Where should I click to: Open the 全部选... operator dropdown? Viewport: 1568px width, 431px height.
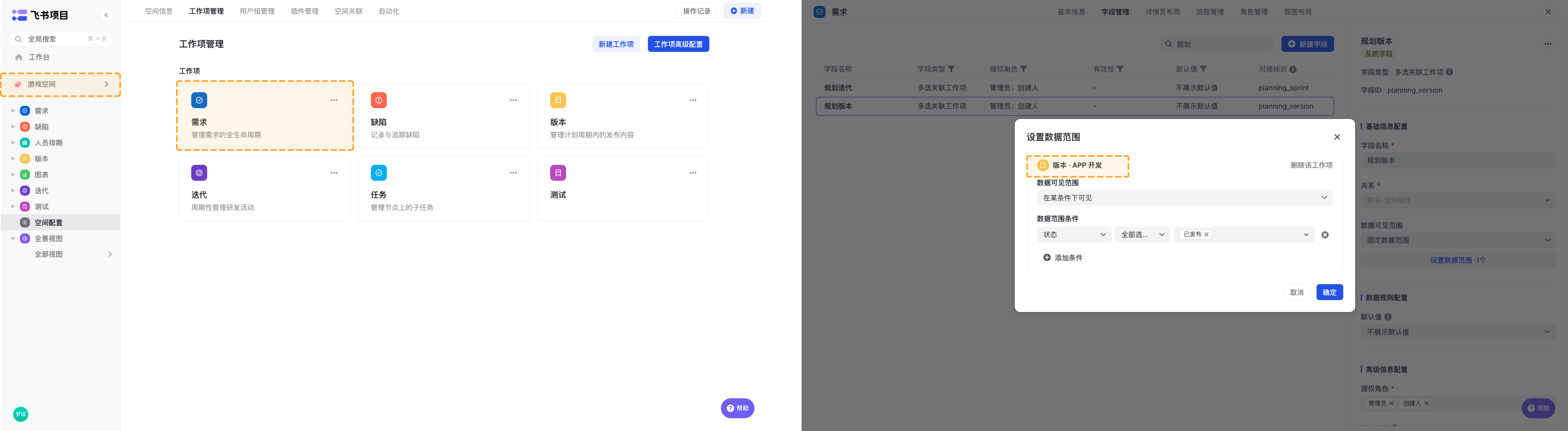(x=1142, y=235)
